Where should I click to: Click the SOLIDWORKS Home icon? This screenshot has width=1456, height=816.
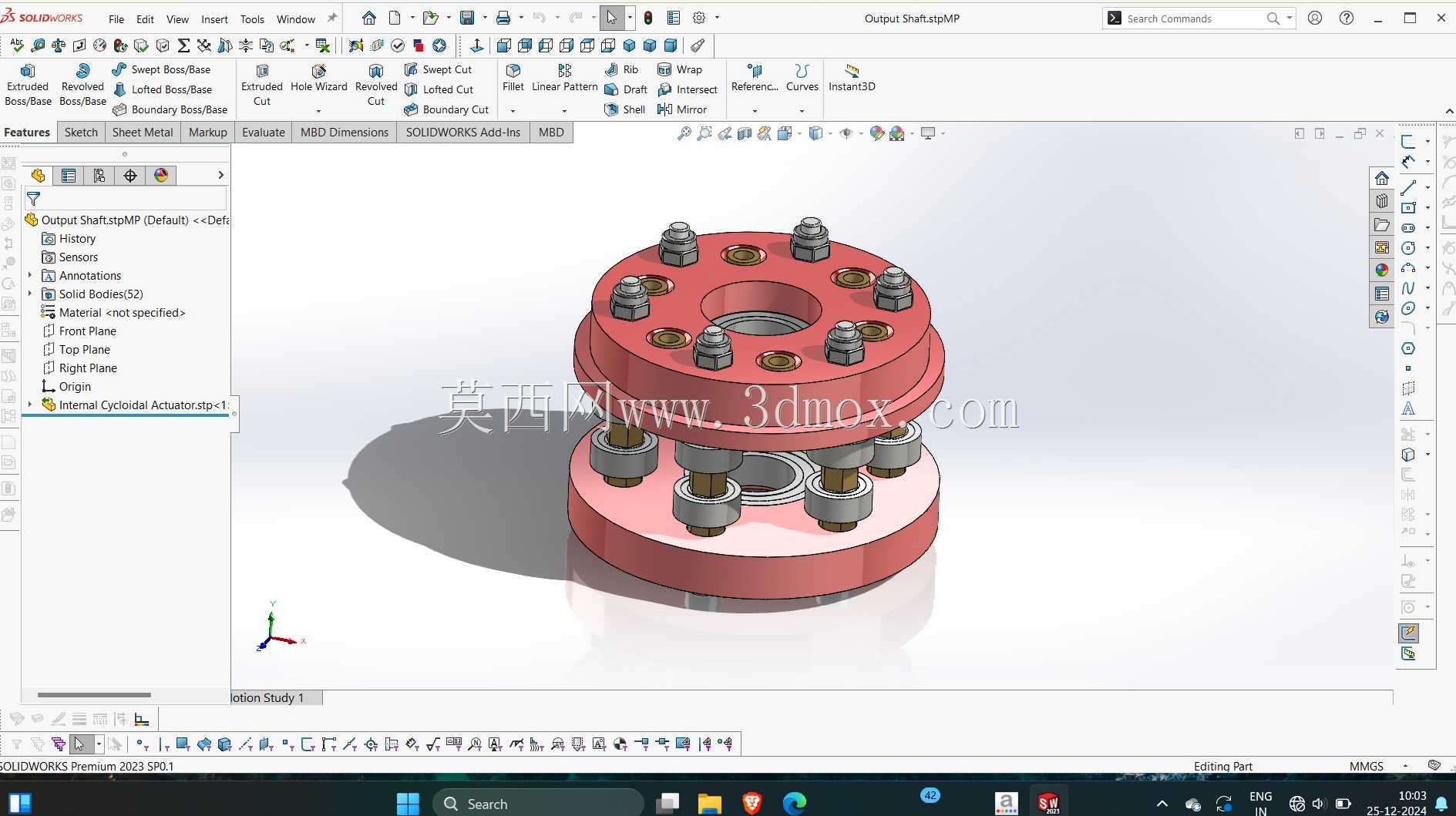[369, 18]
